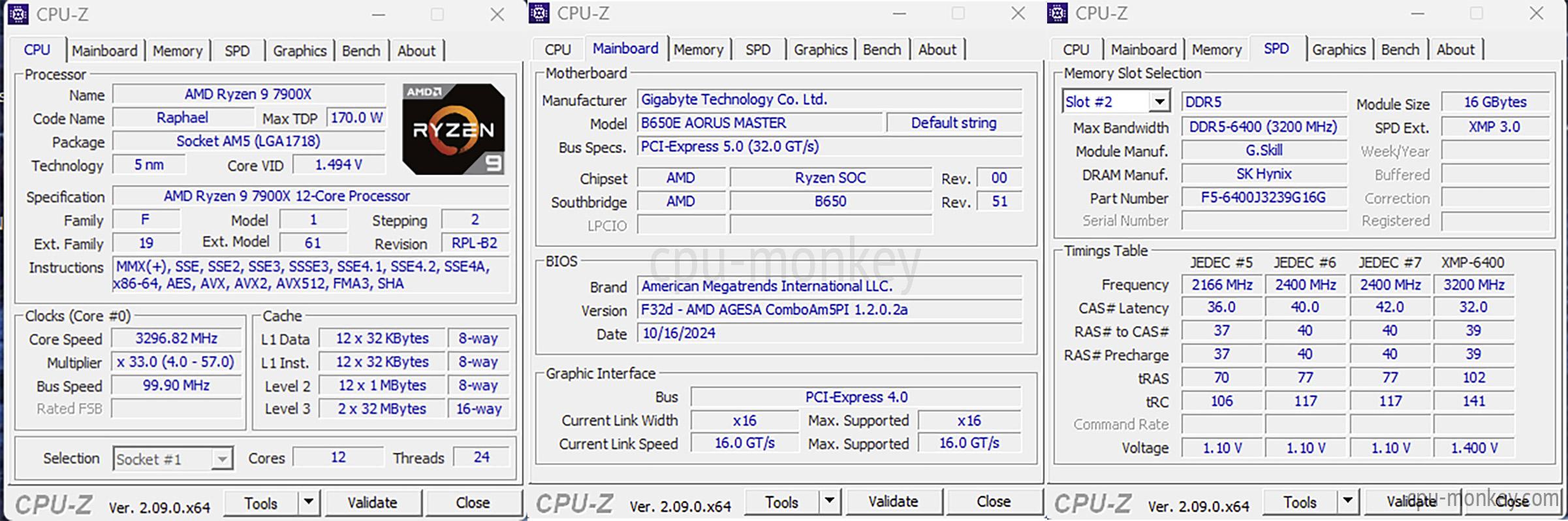Click the Max TDP value 170.0 W

pos(356,118)
